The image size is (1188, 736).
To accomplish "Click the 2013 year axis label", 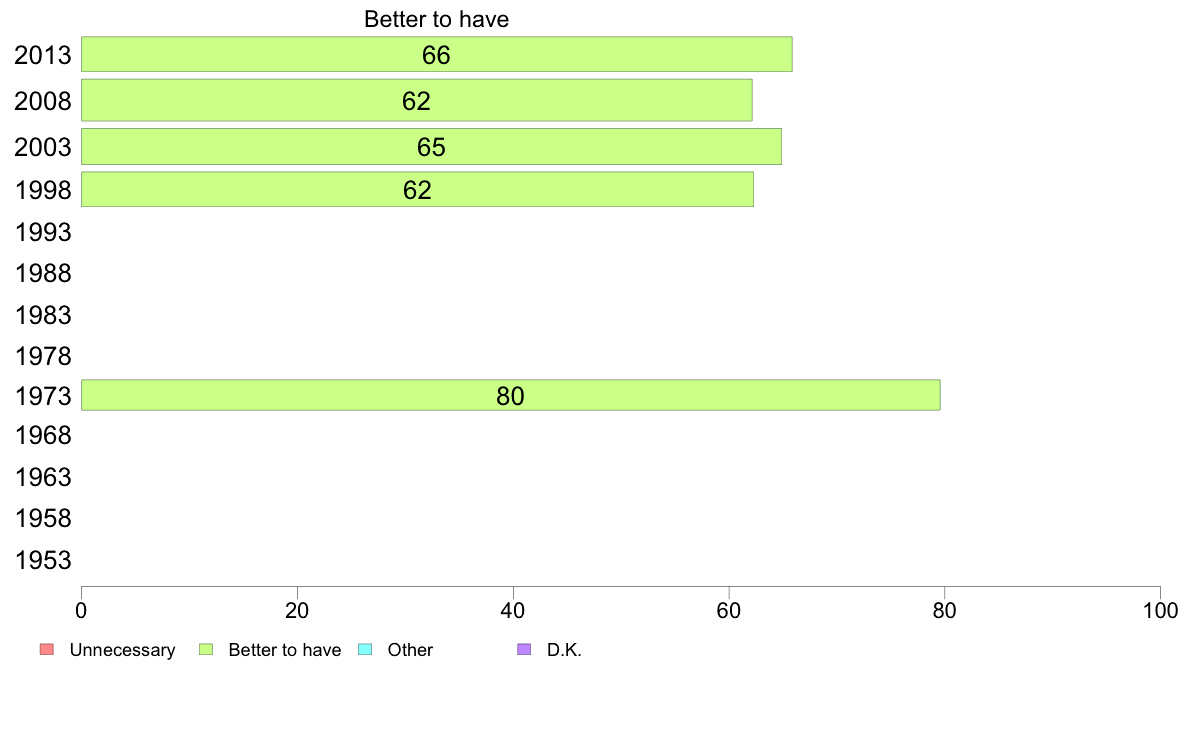I will pyautogui.click(x=43, y=55).
